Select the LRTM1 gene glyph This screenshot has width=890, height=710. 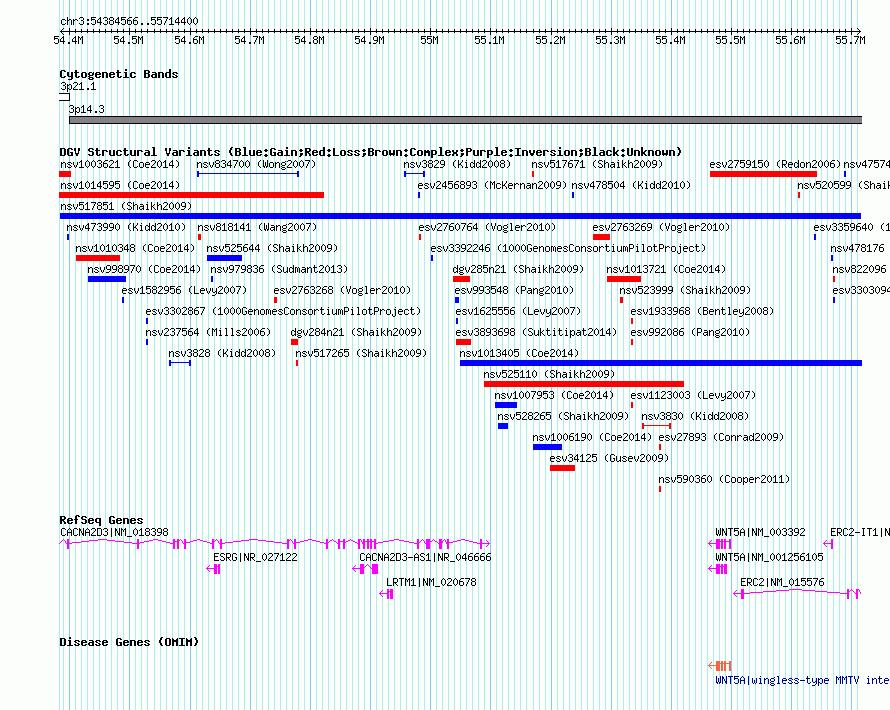tap(387, 594)
